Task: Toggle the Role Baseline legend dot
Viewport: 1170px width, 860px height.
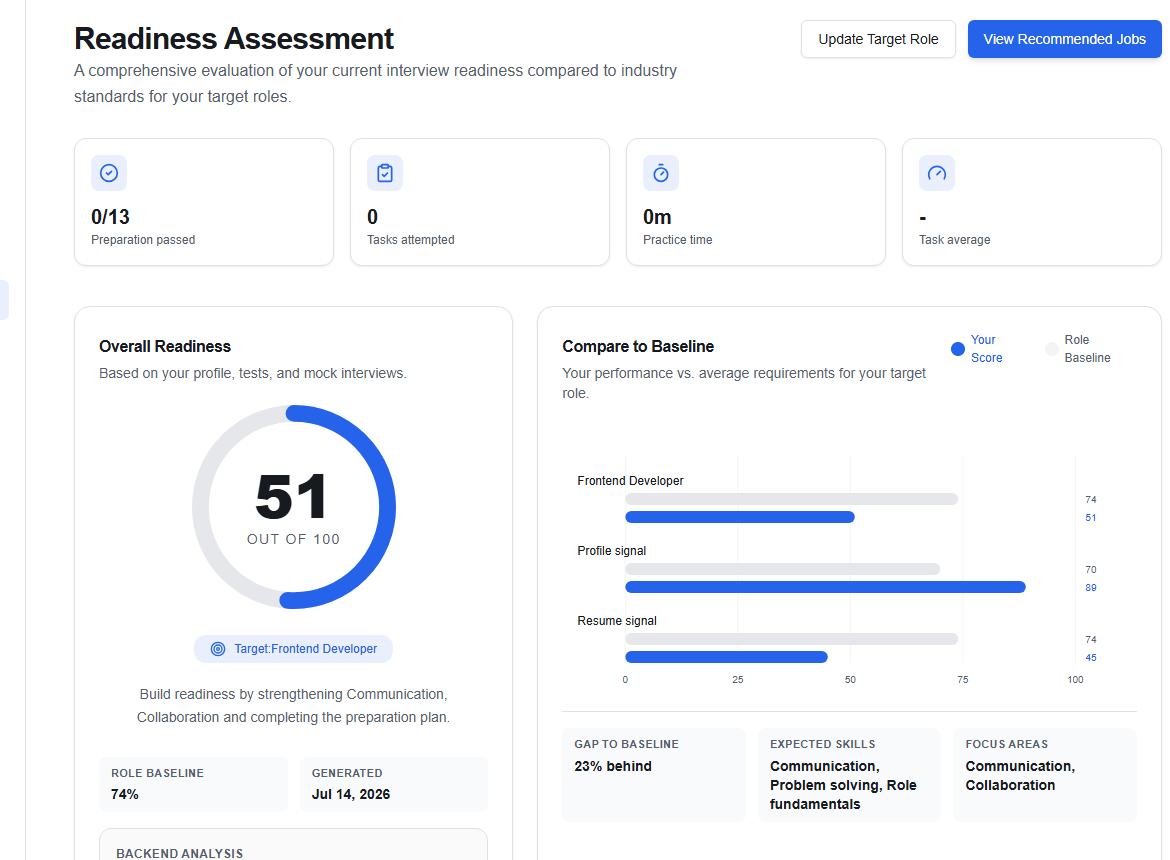Action: click(1052, 349)
